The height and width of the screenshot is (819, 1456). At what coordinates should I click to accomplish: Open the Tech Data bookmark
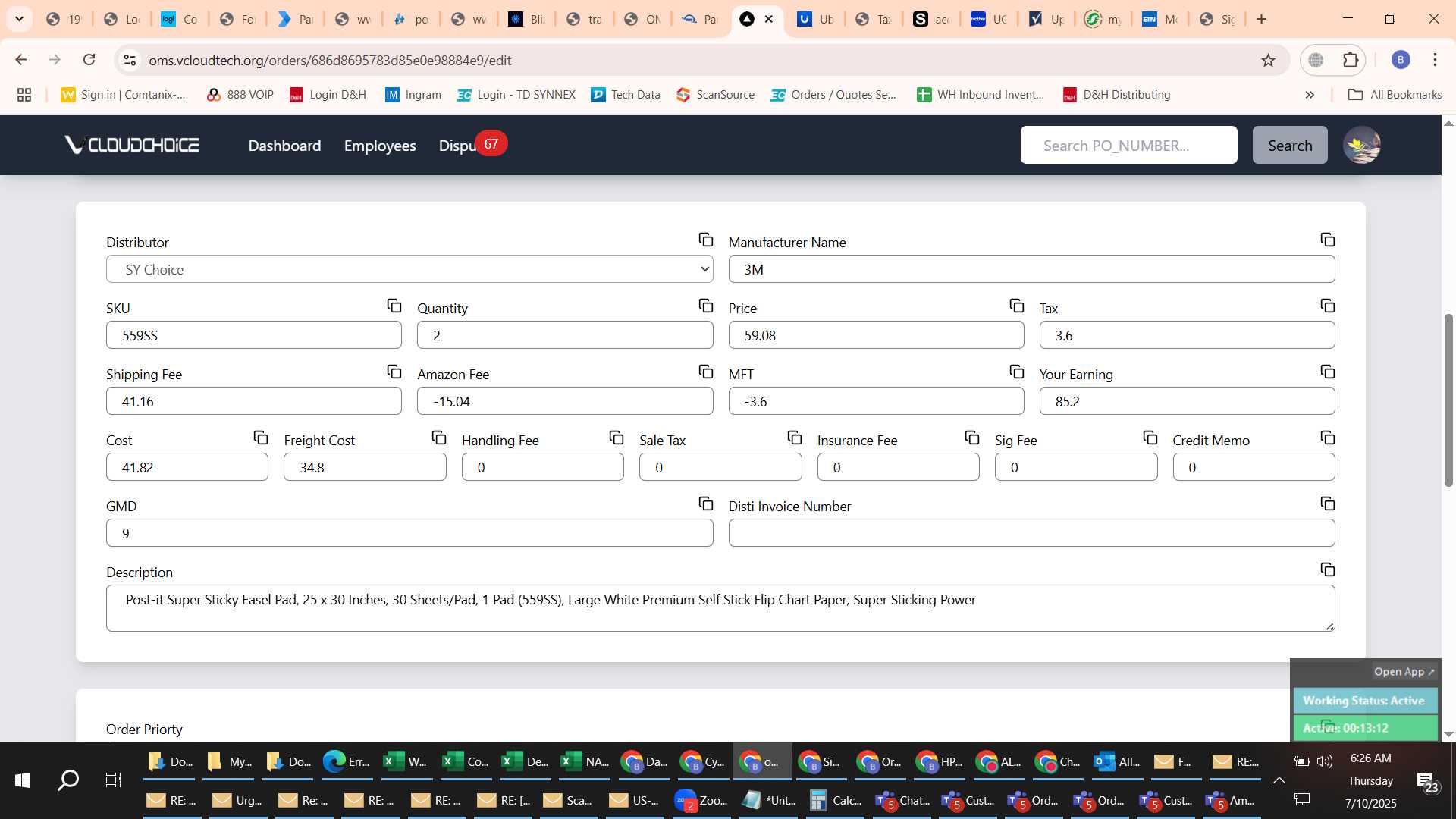click(x=626, y=95)
